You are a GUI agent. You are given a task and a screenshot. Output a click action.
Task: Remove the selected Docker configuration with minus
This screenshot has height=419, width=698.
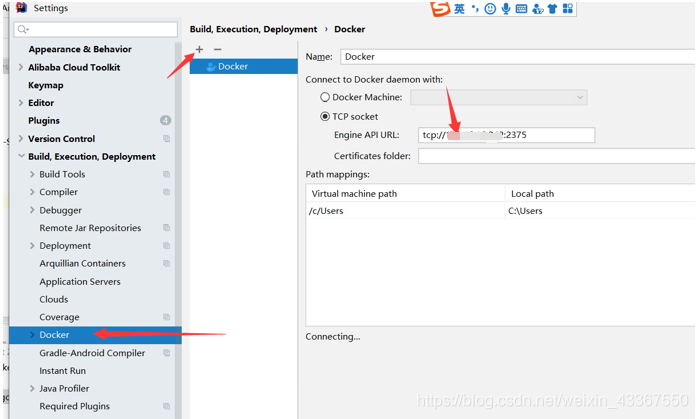click(x=218, y=49)
